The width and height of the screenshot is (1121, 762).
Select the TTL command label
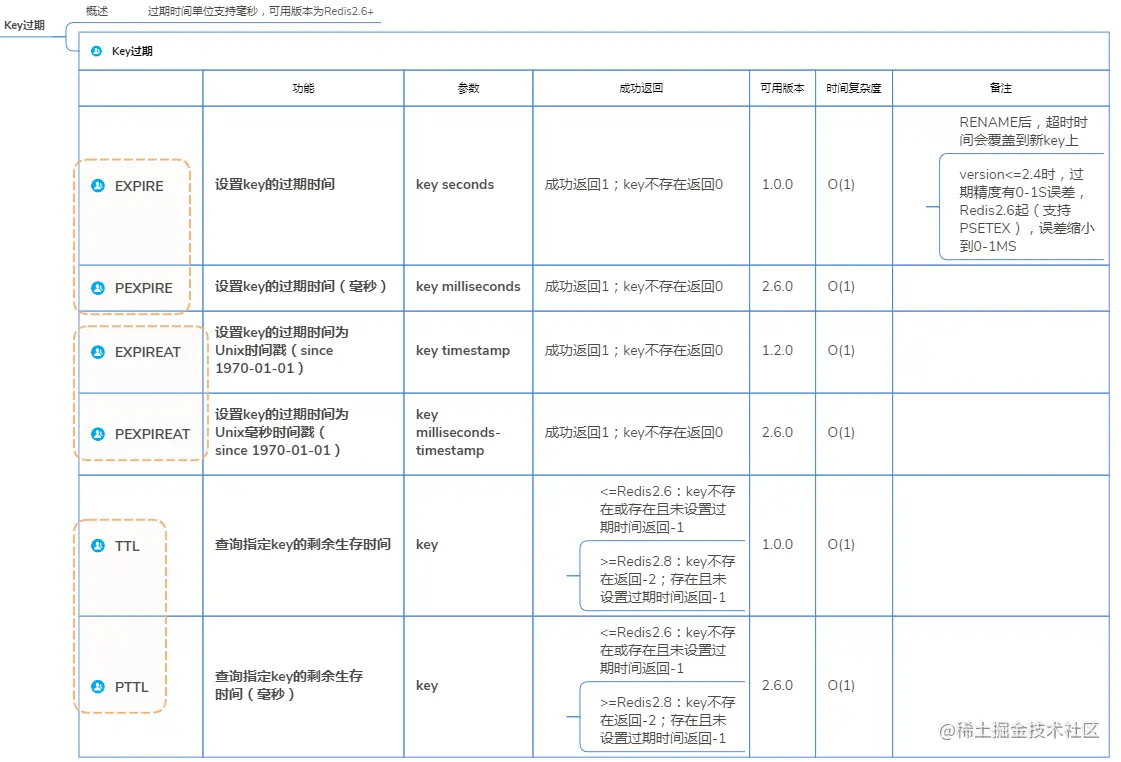click(x=127, y=546)
